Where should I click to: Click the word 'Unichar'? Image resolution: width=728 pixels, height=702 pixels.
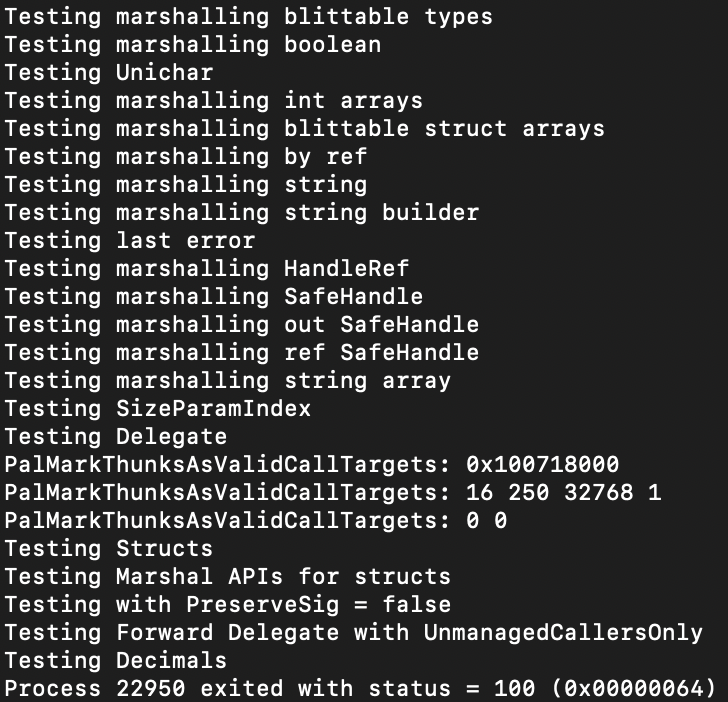[164, 73]
